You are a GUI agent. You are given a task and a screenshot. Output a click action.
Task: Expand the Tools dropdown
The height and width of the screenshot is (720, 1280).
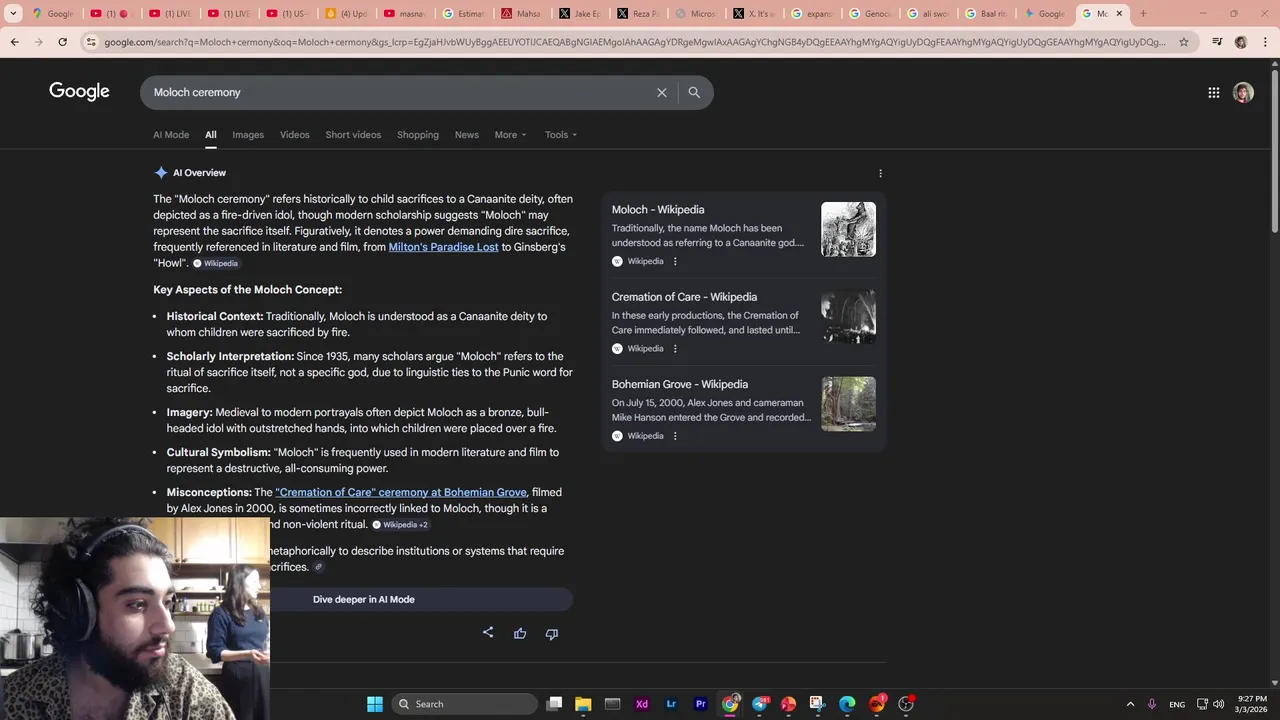561,135
